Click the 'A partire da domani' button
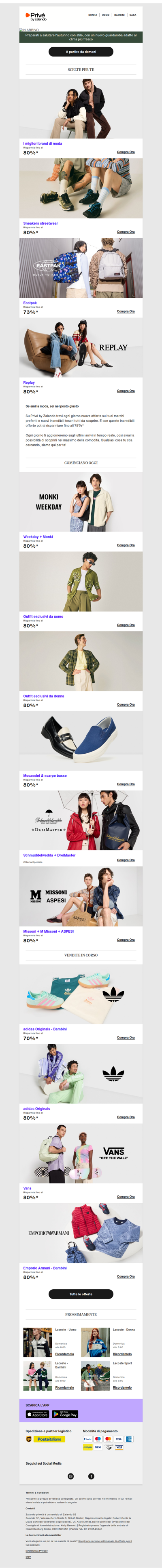The height and width of the screenshot is (1568, 162). (x=81, y=52)
